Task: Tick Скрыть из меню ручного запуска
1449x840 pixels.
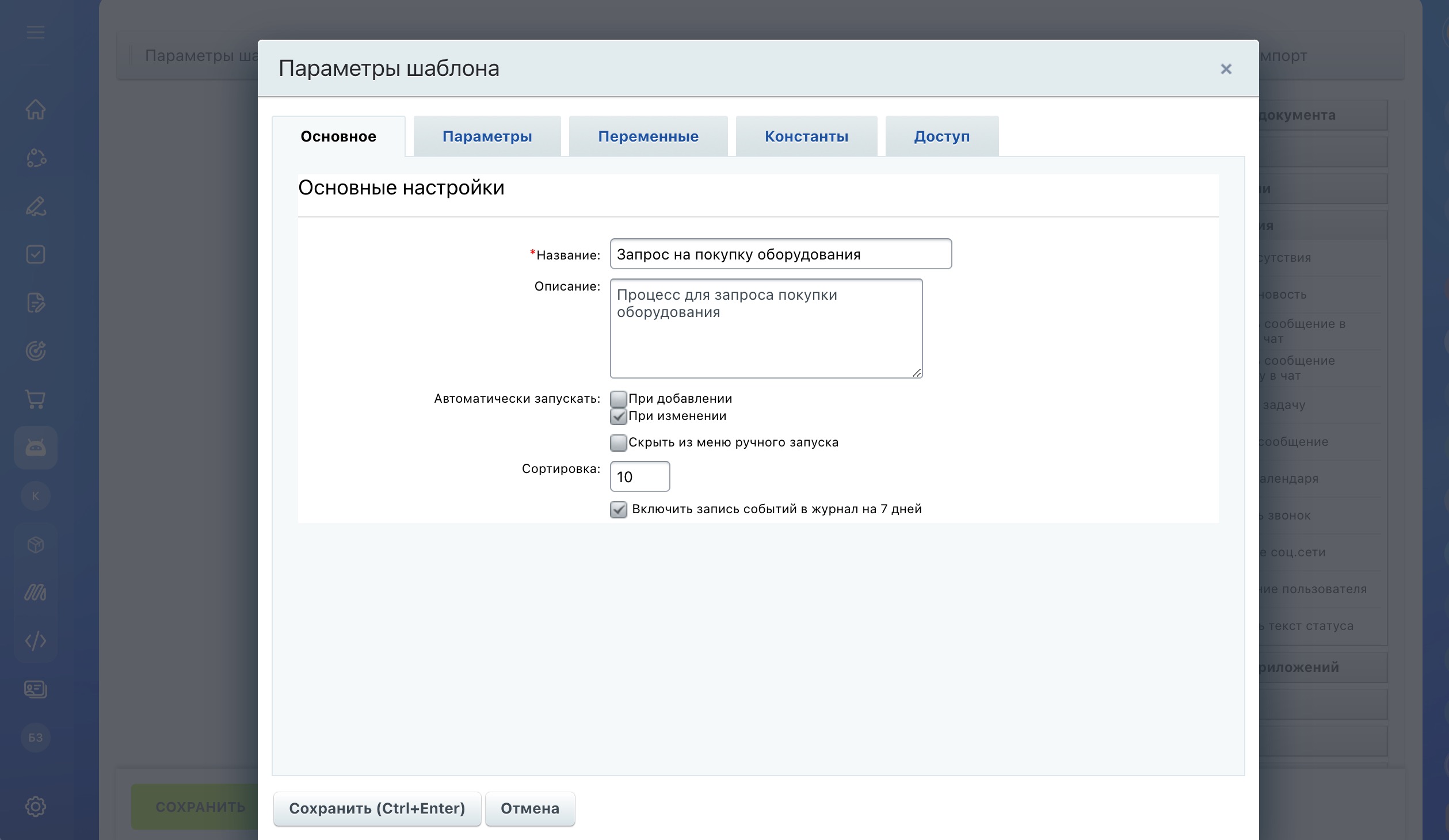Action: 619,442
